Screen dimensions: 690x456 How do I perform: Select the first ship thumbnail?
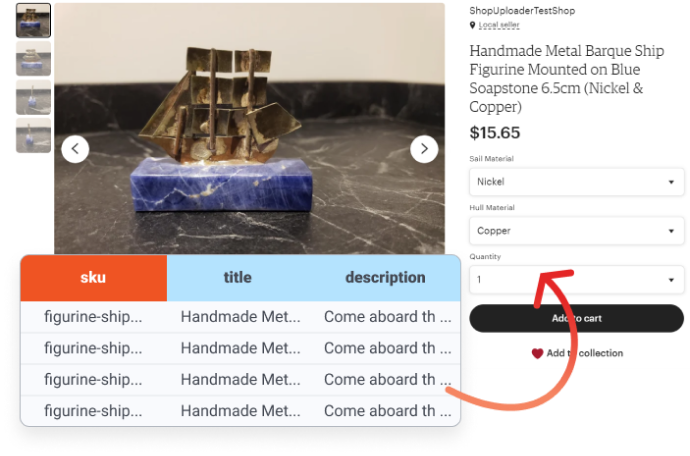point(33,20)
